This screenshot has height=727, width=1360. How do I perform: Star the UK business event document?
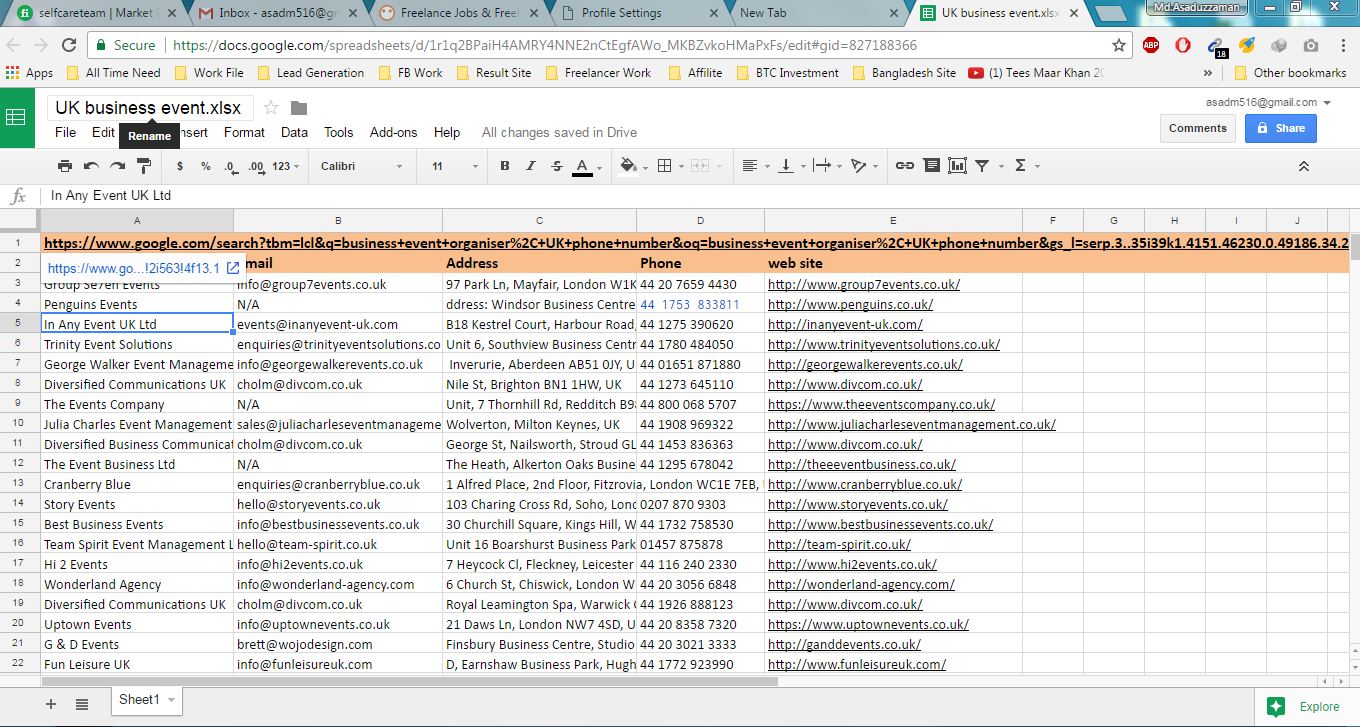271,108
